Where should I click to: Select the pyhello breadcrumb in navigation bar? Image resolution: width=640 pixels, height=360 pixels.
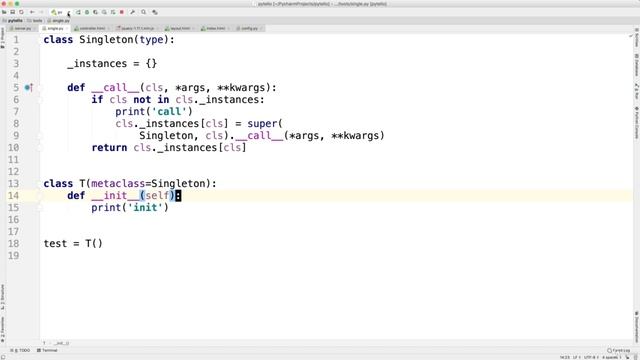coord(13,20)
